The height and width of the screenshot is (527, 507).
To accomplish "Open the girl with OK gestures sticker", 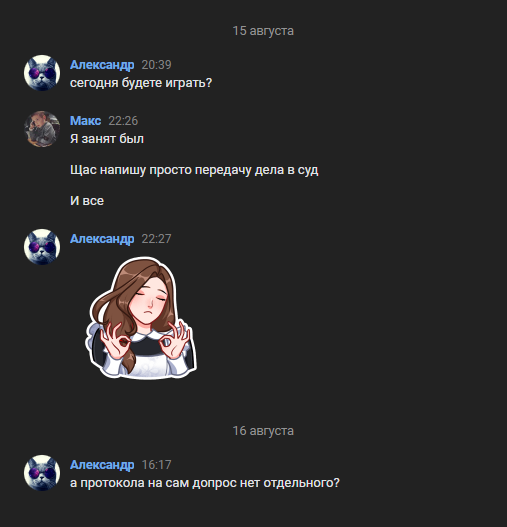I will (x=141, y=318).
